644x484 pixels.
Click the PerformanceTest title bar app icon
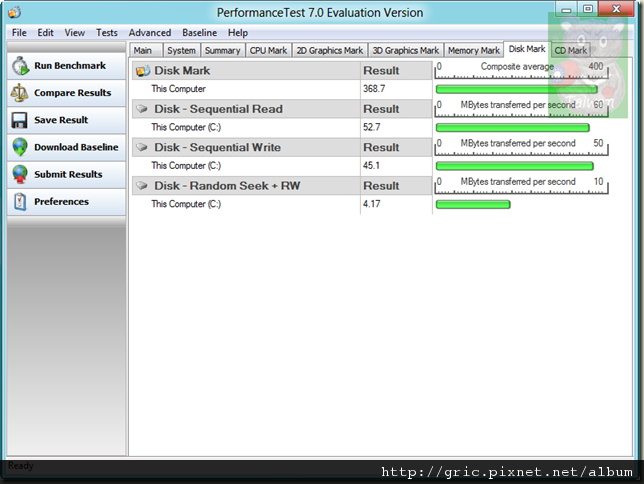click(14, 12)
